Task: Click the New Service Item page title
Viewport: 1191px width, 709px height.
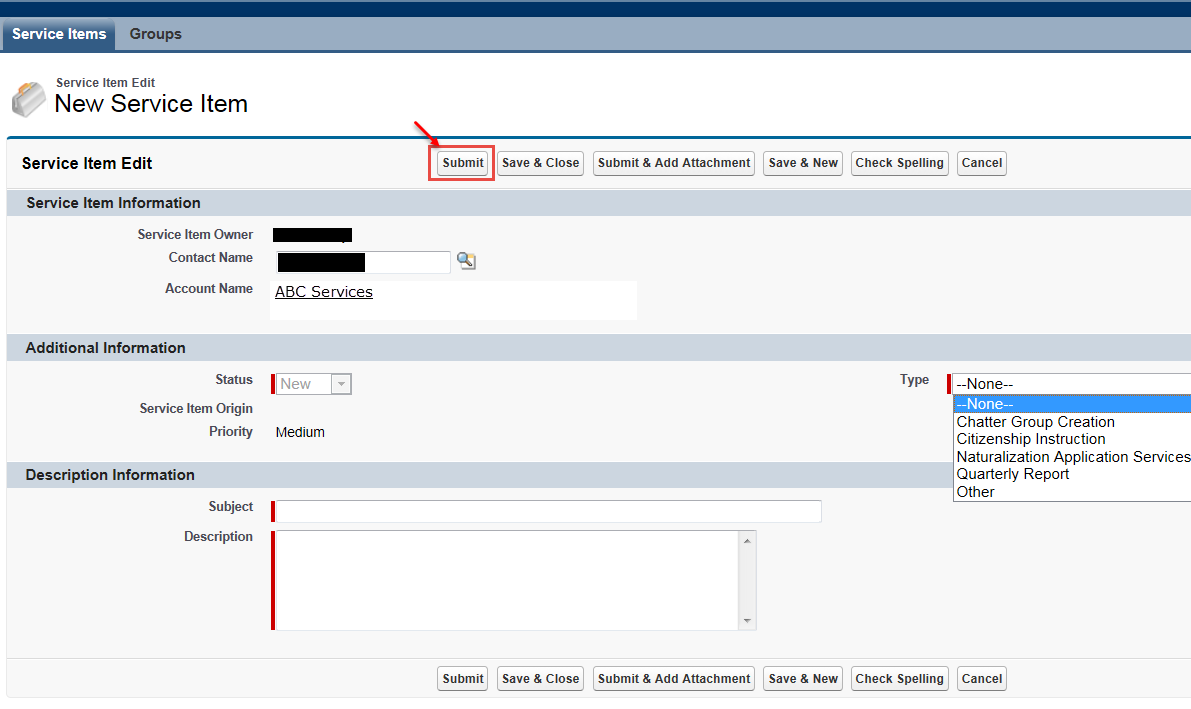Action: click(151, 103)
